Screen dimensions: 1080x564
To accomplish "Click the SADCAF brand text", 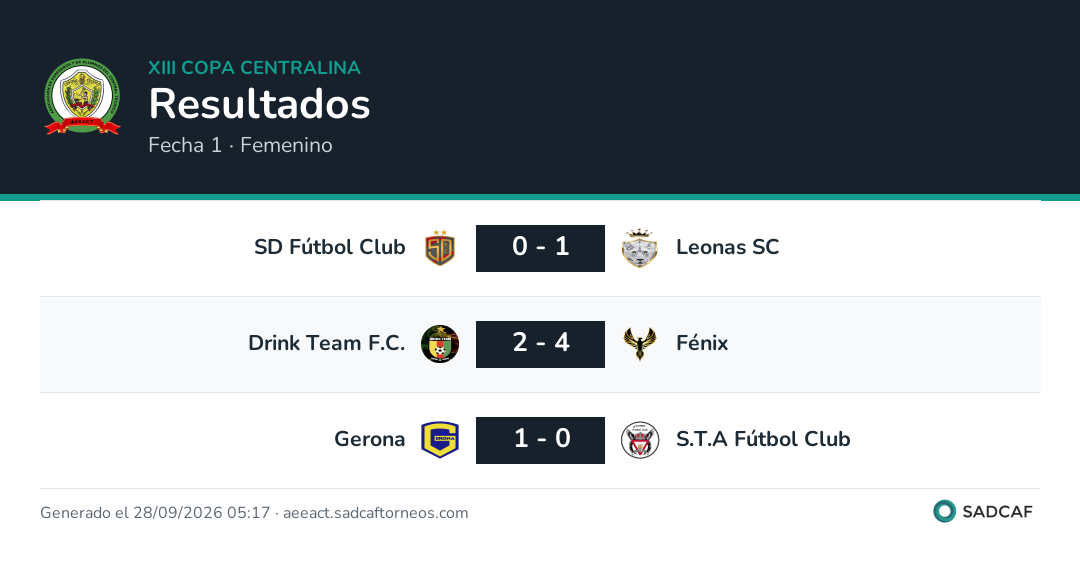I will pyautogui.click(x=997, y=512).
